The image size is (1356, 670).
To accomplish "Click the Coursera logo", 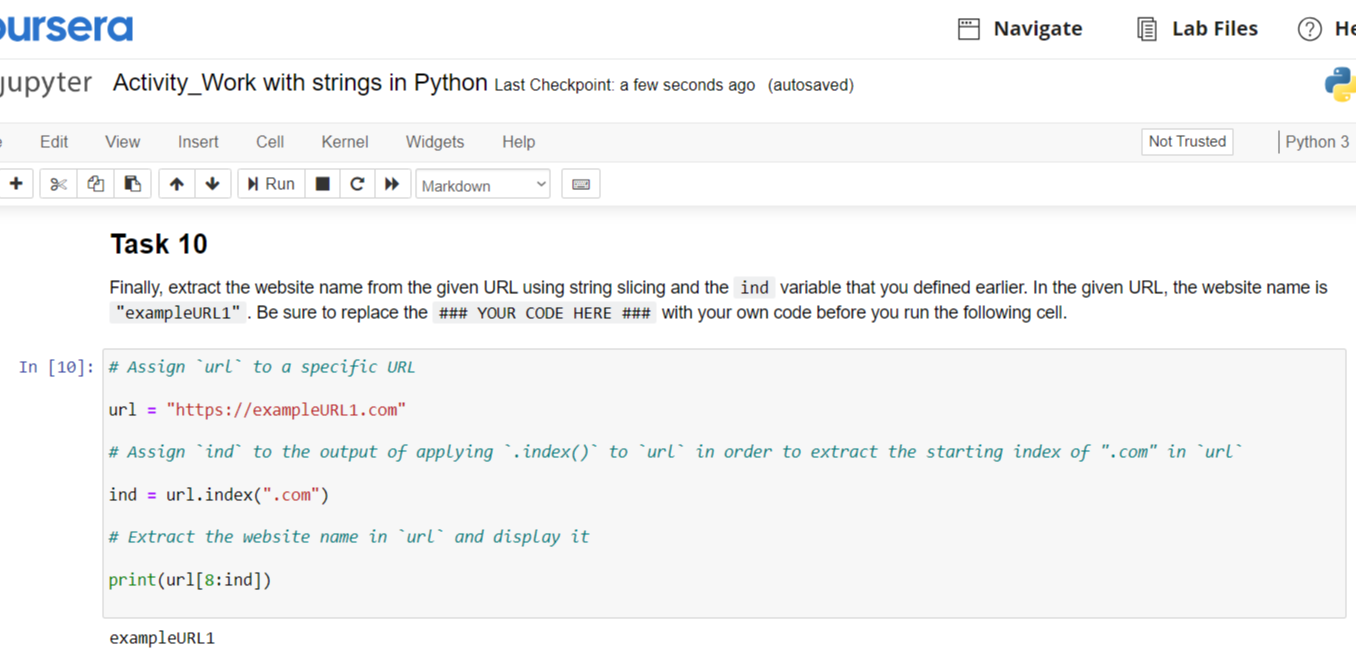I will click(x=66, y=28).
